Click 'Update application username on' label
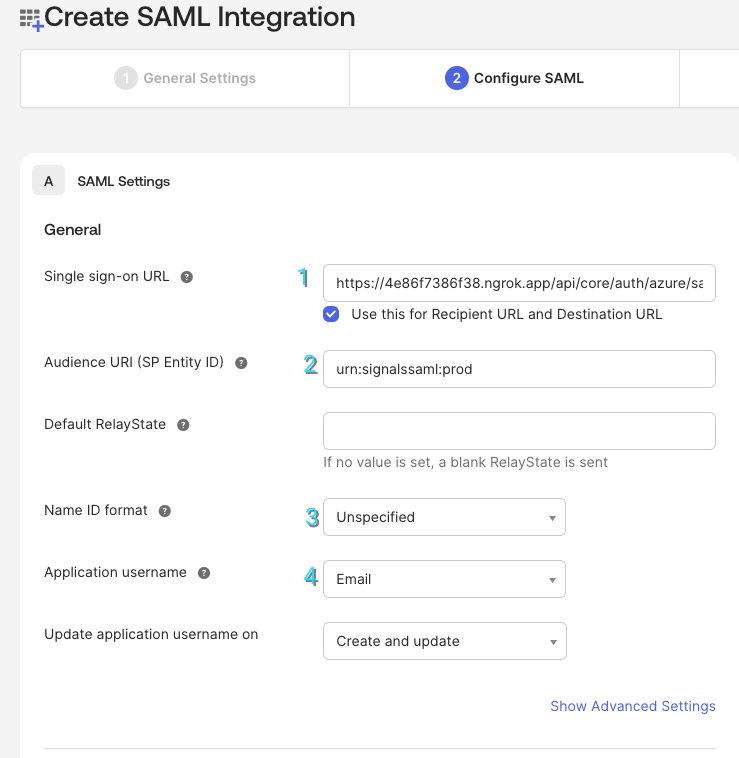739x758 pixels. [151, 634]
